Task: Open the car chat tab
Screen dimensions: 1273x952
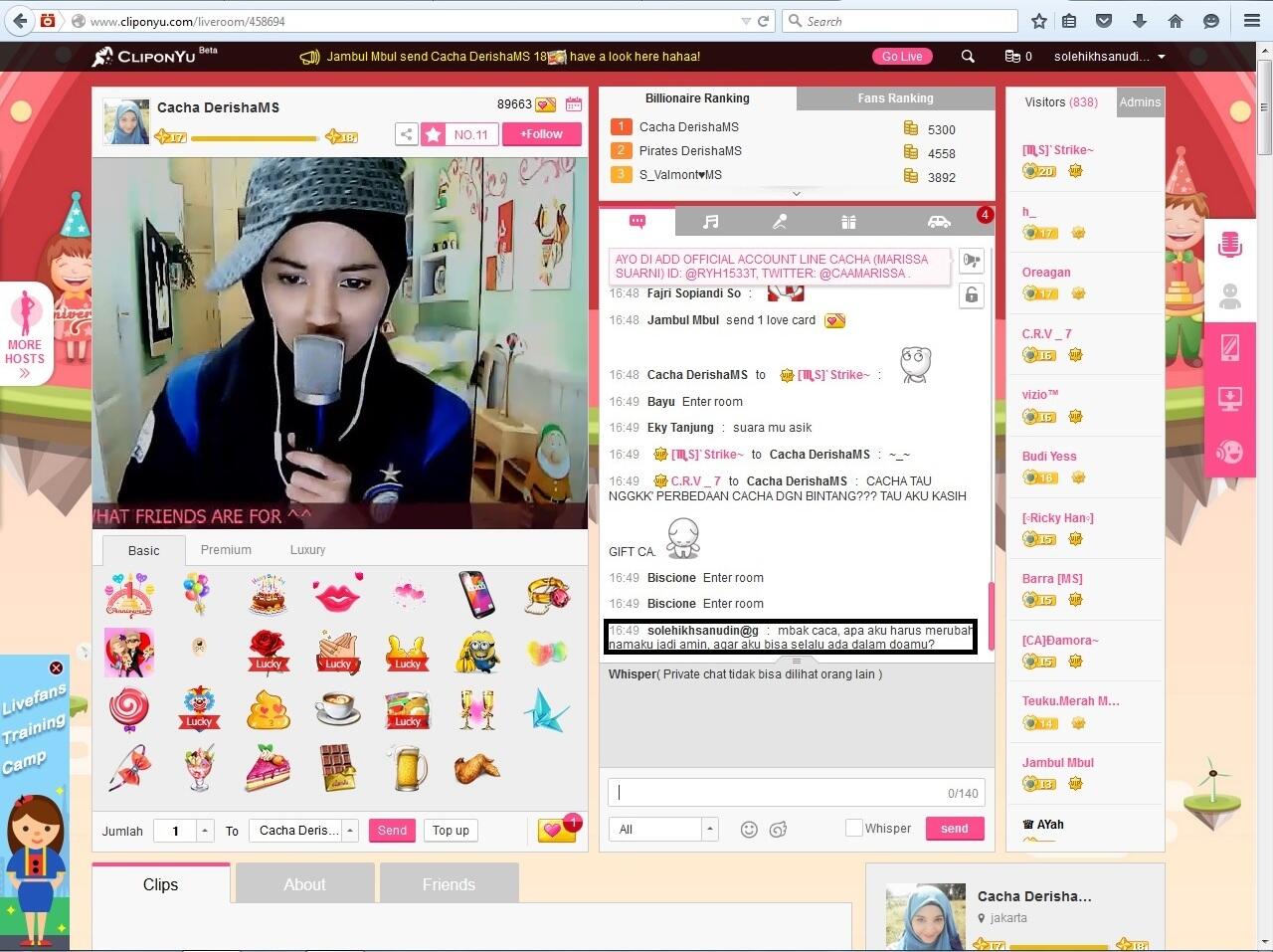Action: tap(938, 222)
